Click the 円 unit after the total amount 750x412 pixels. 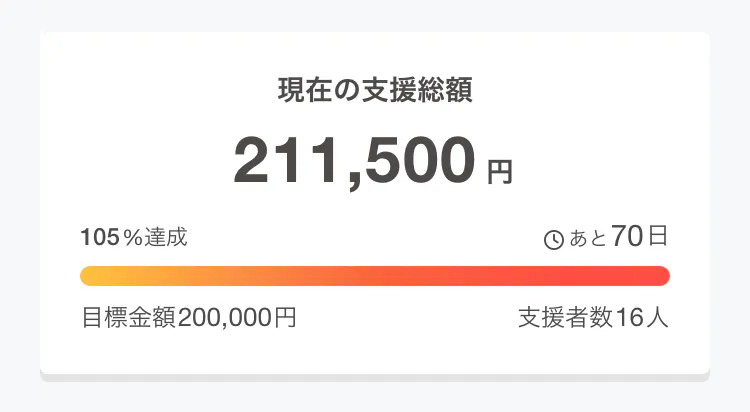tap(499, 172)
